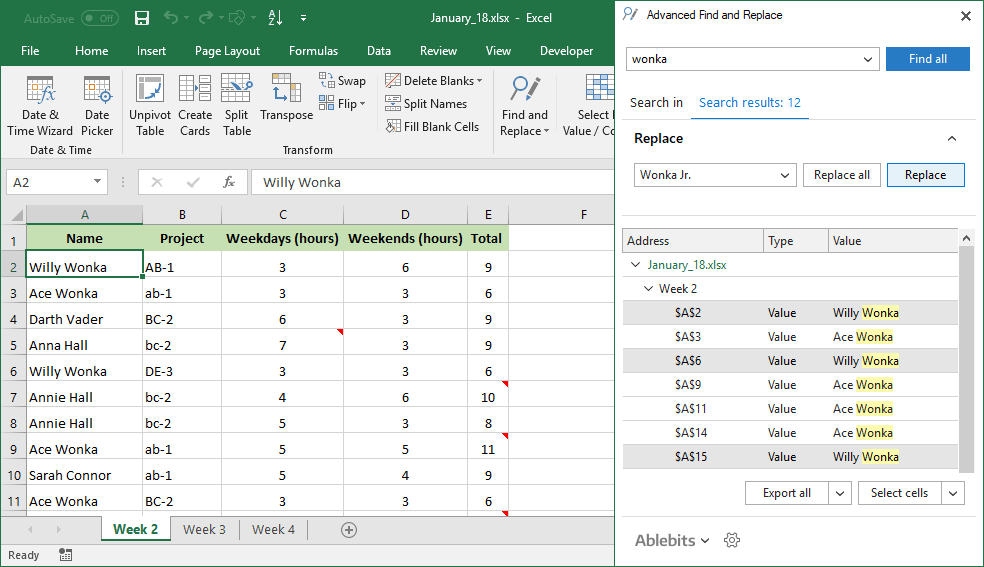
Task: Collapse the January_18.xlsx tree node
Action: point(635,265)
